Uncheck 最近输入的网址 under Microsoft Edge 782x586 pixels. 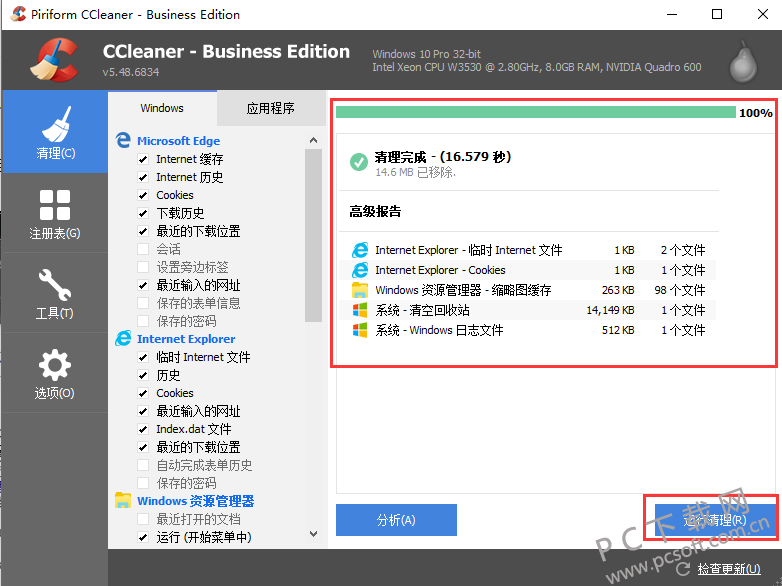143,285
